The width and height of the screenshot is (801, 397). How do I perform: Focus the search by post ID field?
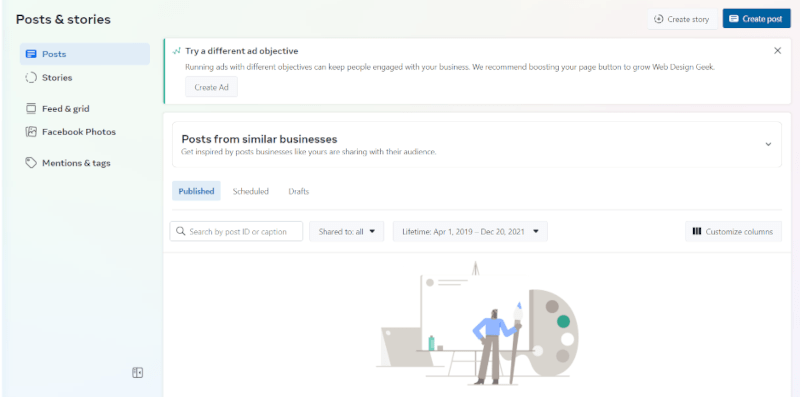tap(236, 231)
